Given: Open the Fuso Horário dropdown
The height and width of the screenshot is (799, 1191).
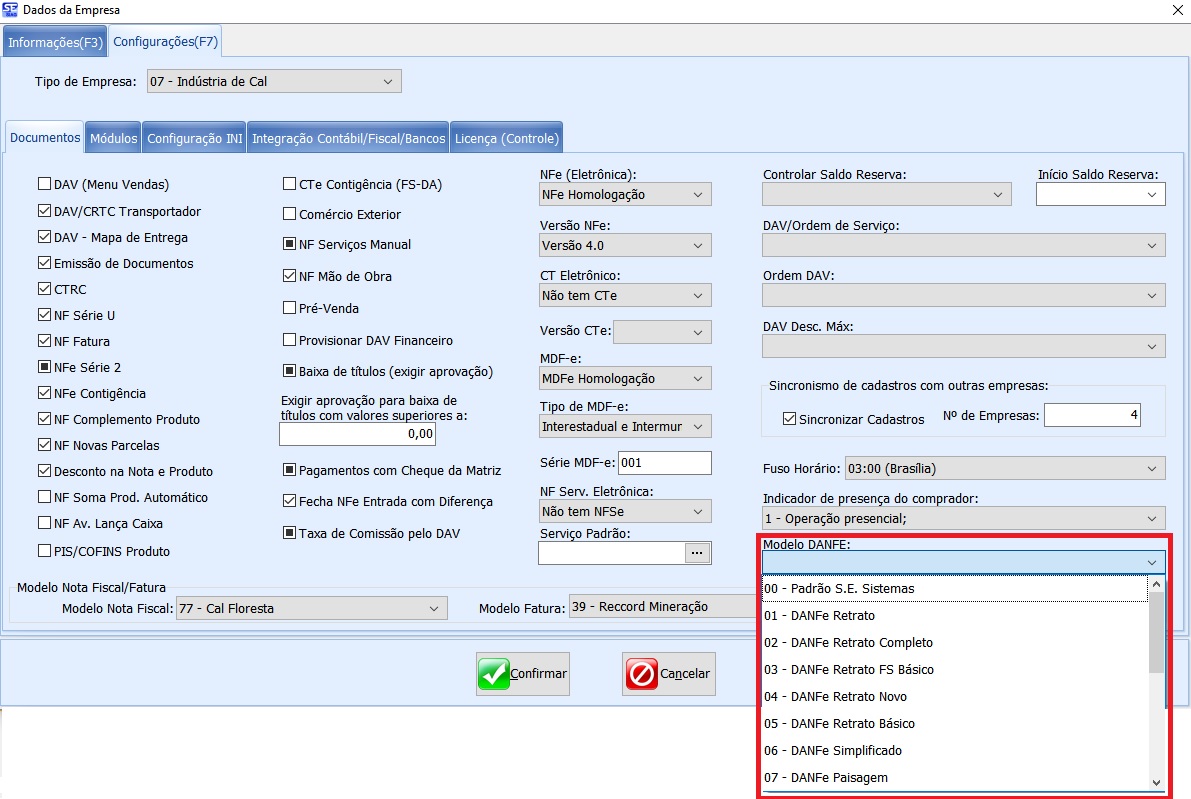Looking at the screenshot, I should 1152,468.
